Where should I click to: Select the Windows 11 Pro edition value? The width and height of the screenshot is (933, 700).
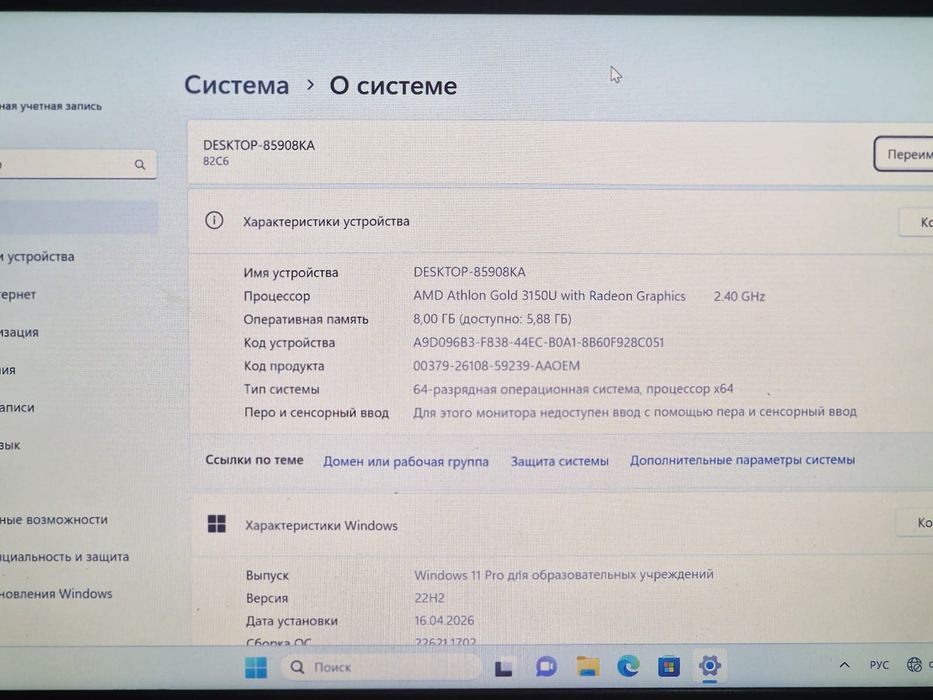[x=563, y=574]
